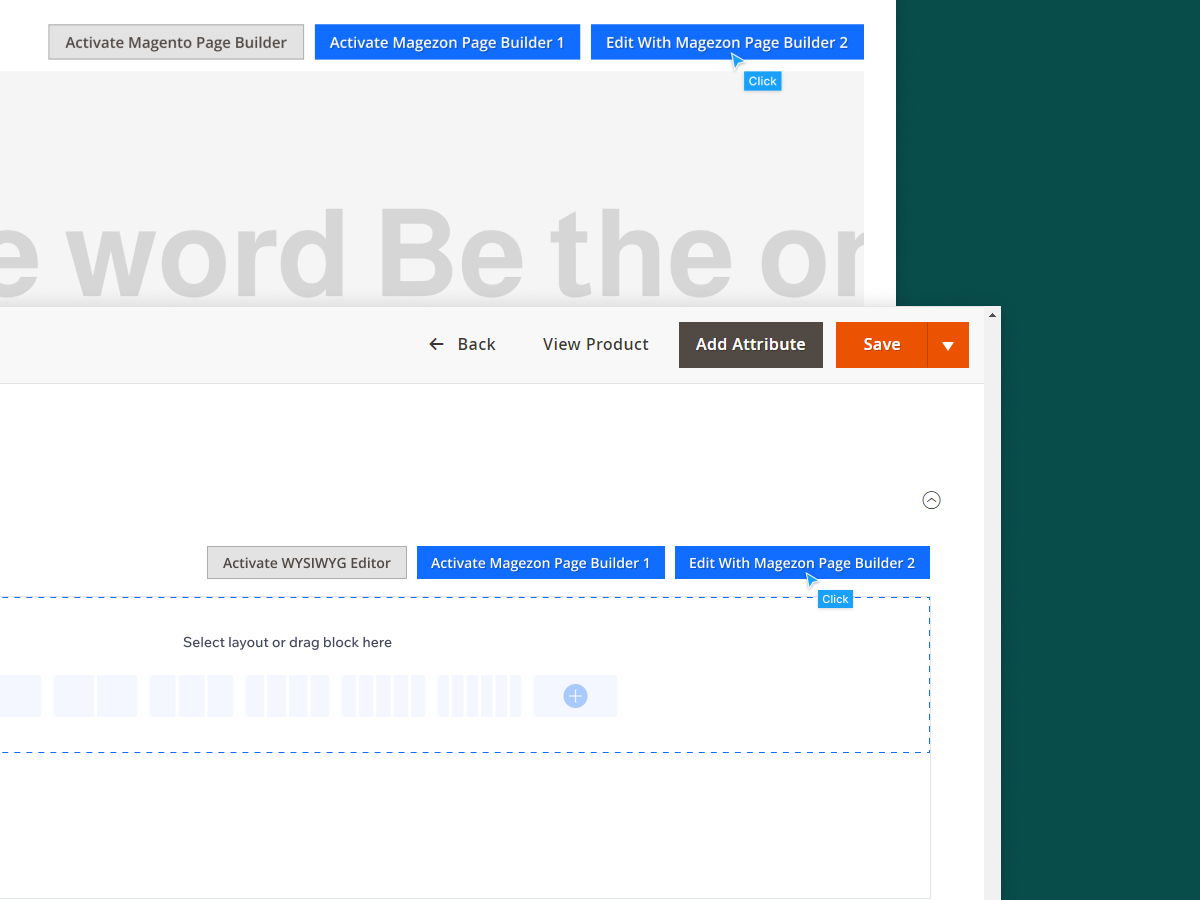Click the Activate Magento Page Builder button
This screenshot has height=900, width=1200.
point(176,43)
